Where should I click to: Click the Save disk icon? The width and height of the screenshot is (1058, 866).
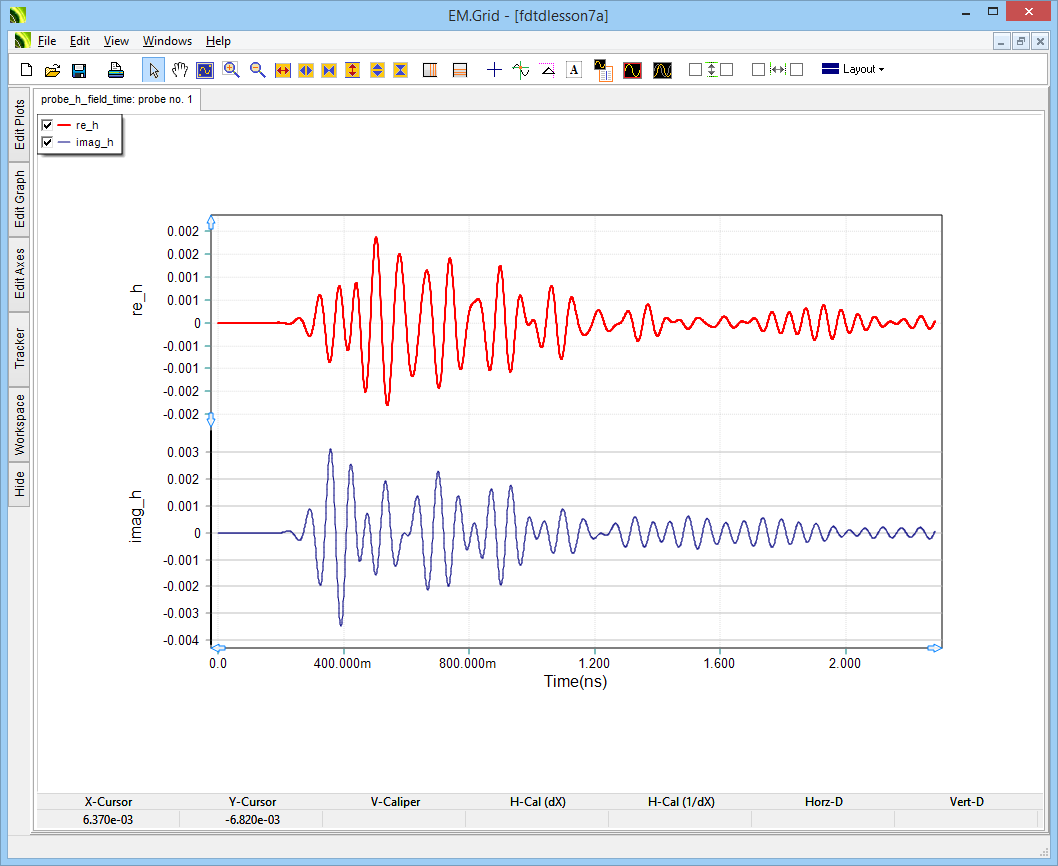click(x=79, y=70)
